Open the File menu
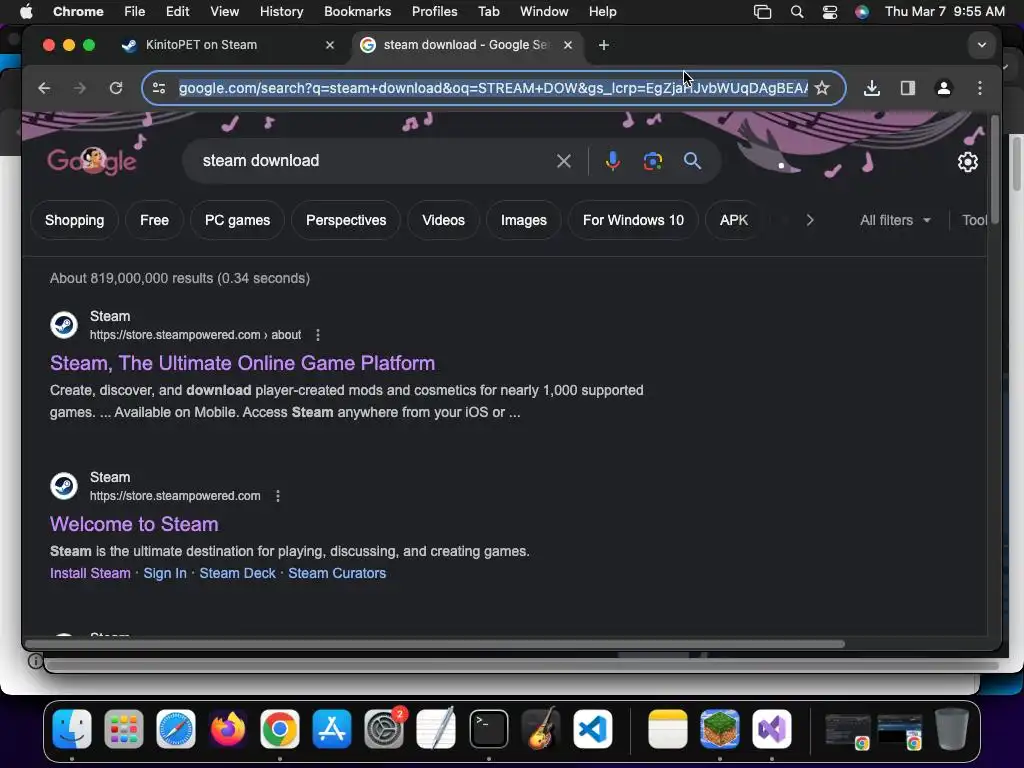The width and height of the screenshot is (1024, 768). (135, 12)
